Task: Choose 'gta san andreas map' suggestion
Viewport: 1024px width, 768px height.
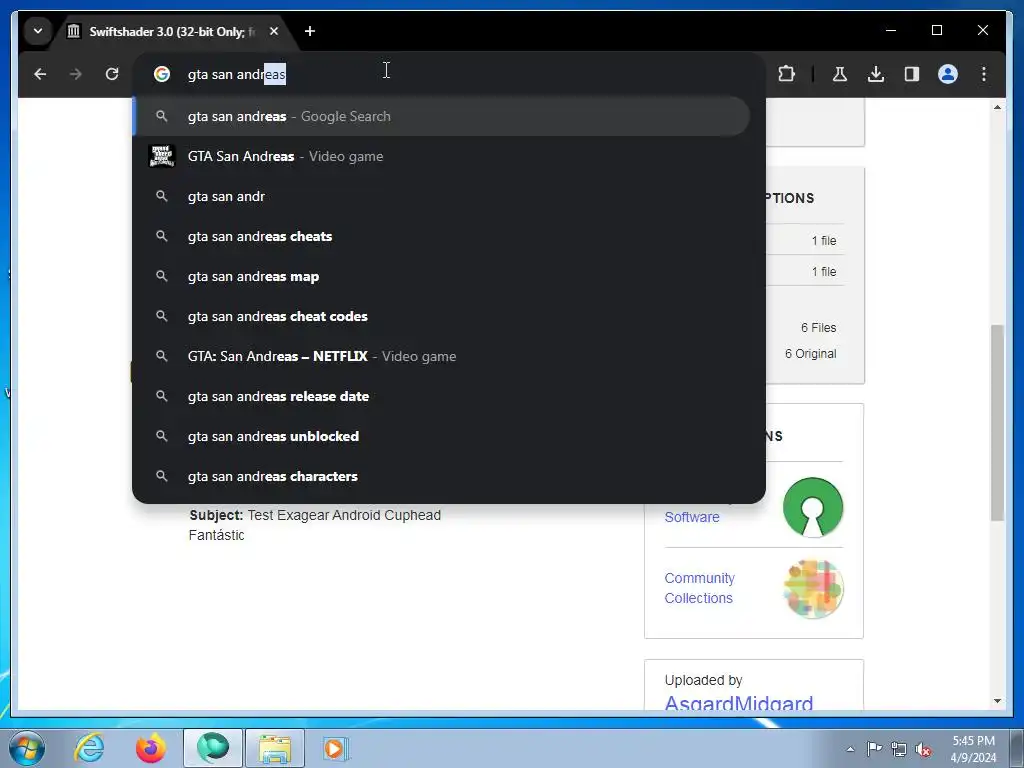Action: (442, 276)
